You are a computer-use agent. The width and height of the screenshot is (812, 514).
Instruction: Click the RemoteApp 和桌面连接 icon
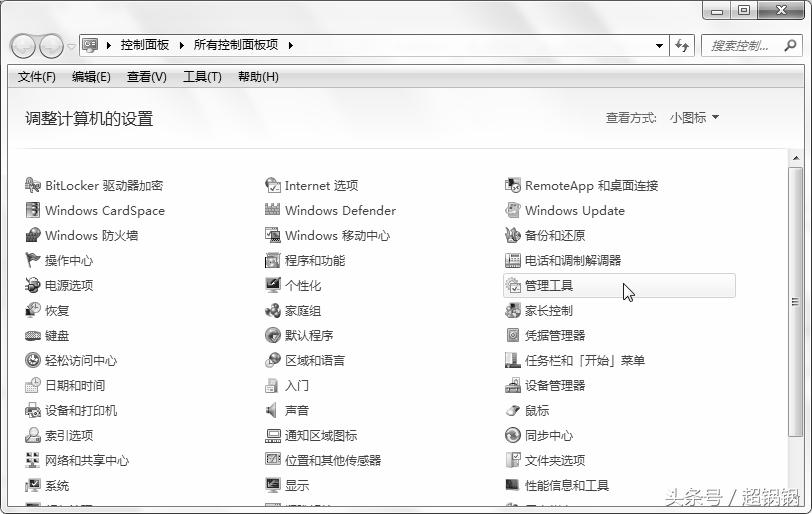[x=513, y=185]
